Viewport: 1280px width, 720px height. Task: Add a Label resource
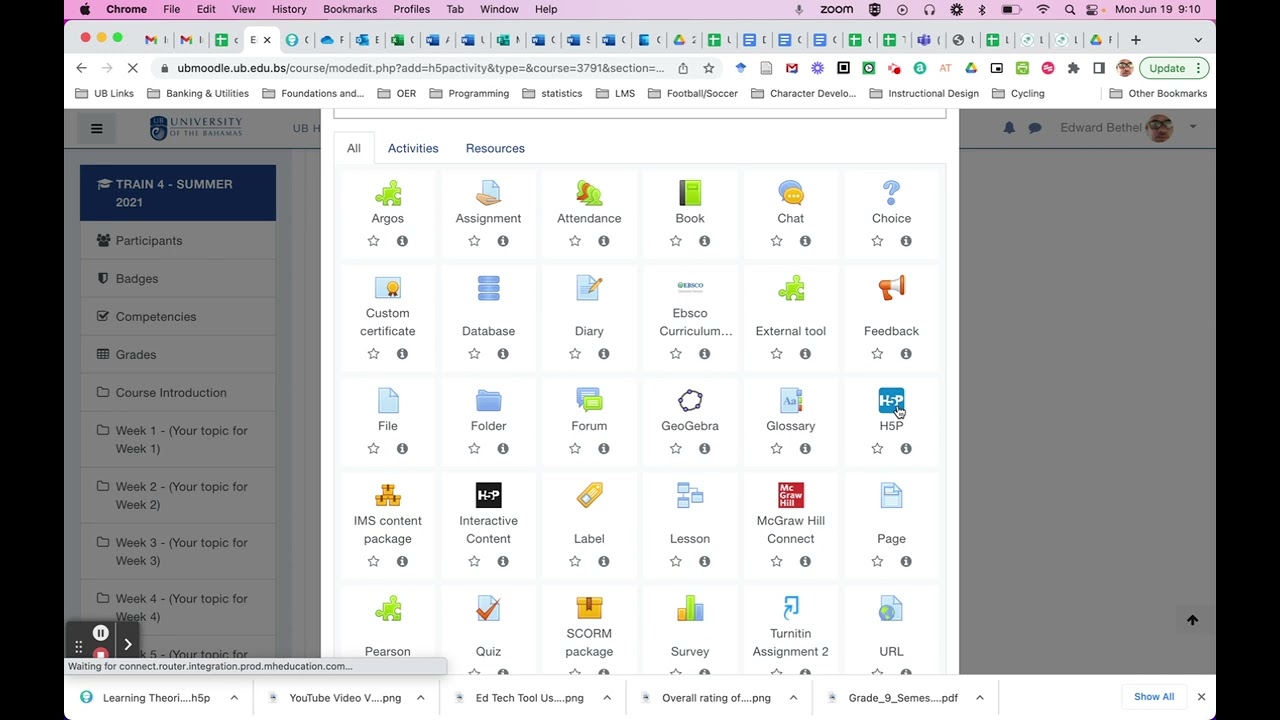coord(589,496)
